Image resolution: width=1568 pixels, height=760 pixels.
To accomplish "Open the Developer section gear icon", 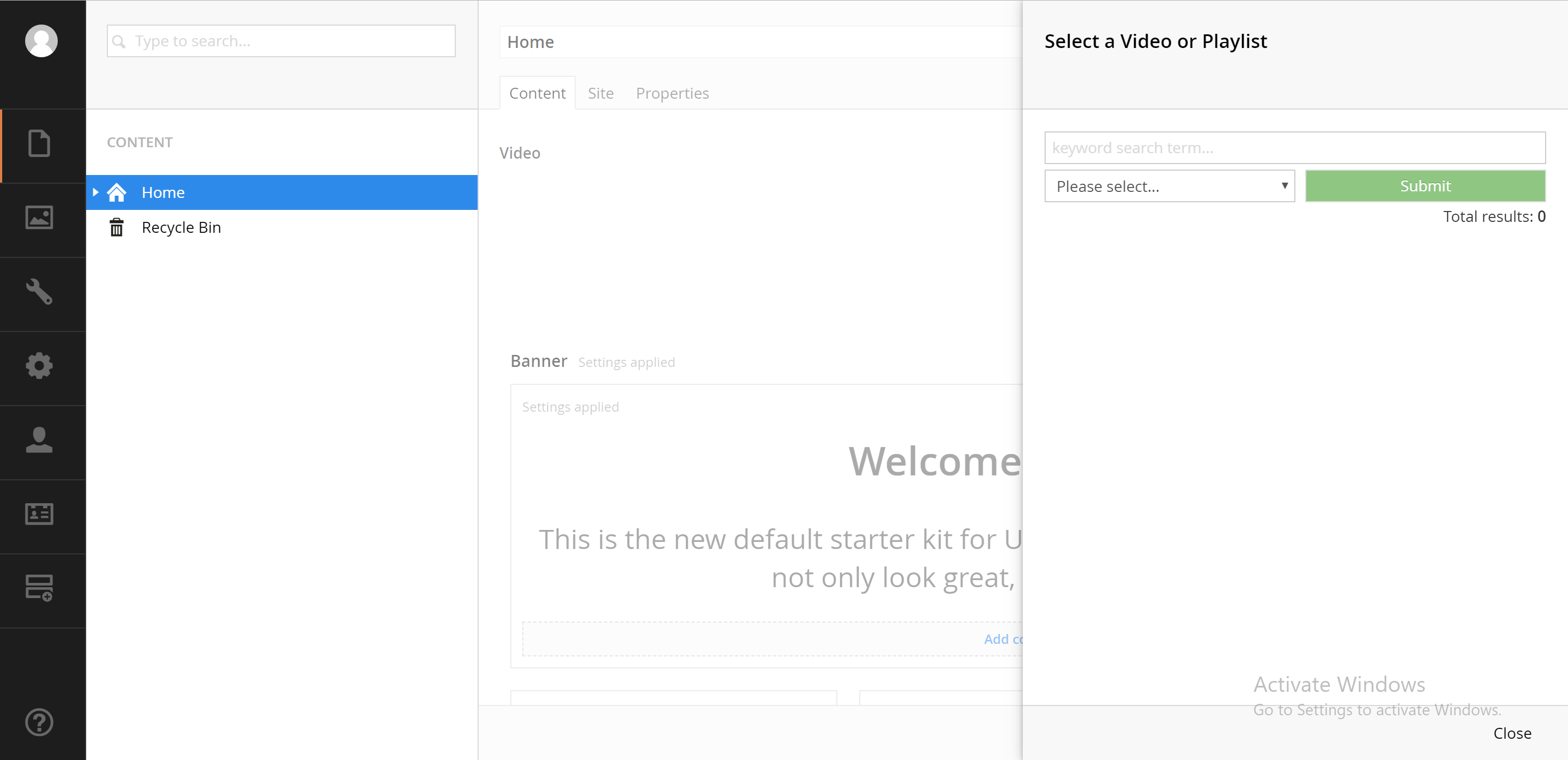I will (x=40, y=366).
